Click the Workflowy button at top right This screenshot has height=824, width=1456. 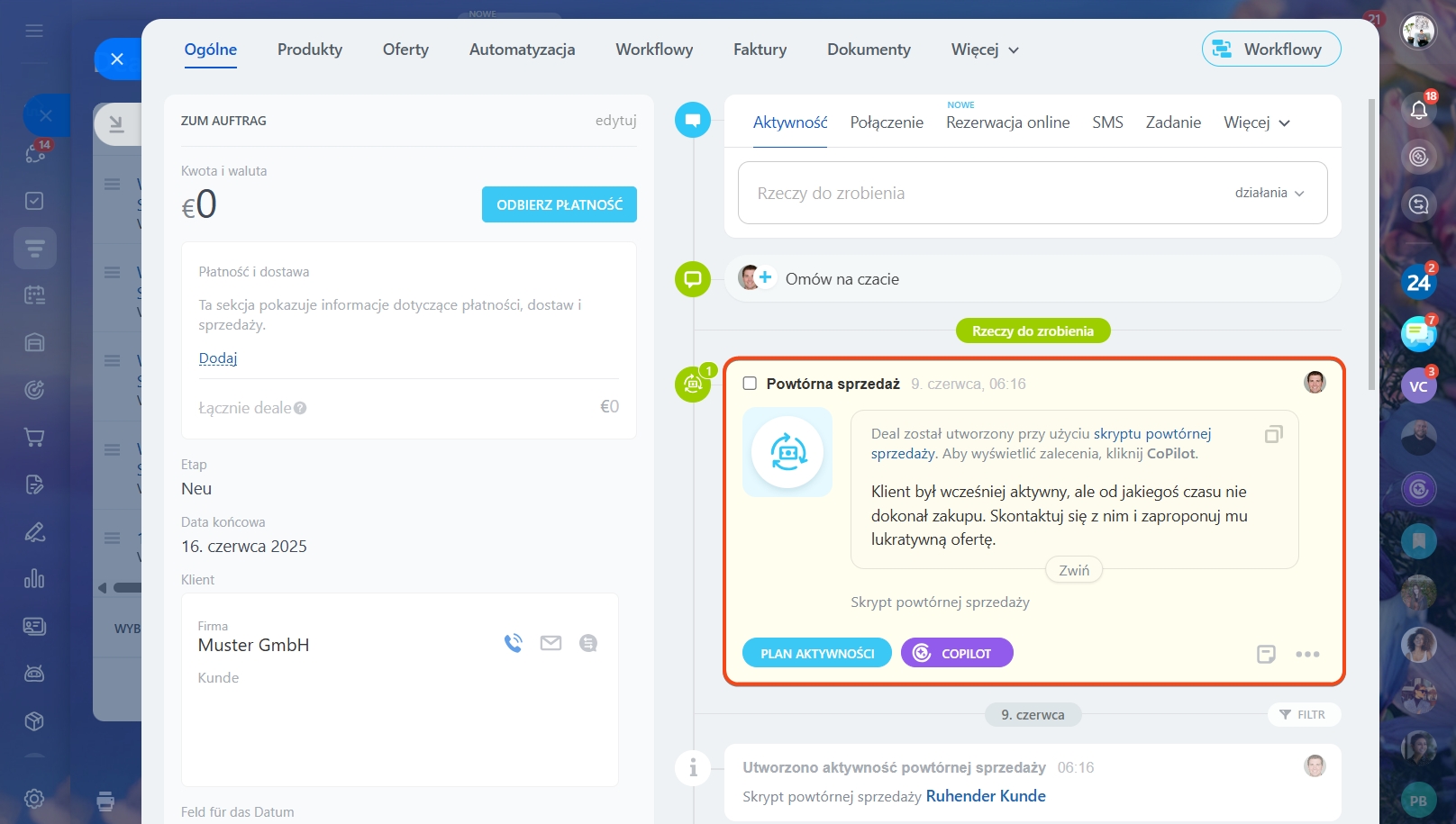[1271, 49]
